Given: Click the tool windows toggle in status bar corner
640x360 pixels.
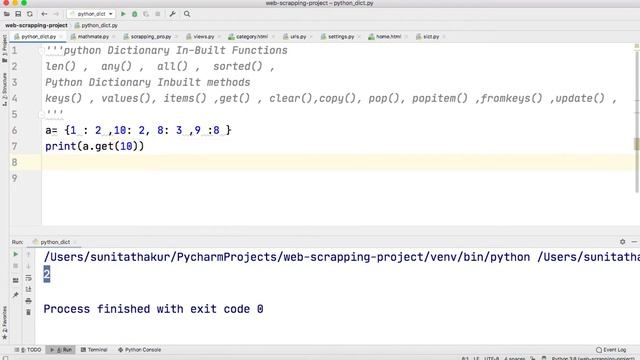Looking at the screenshot, I should (5, 358).
